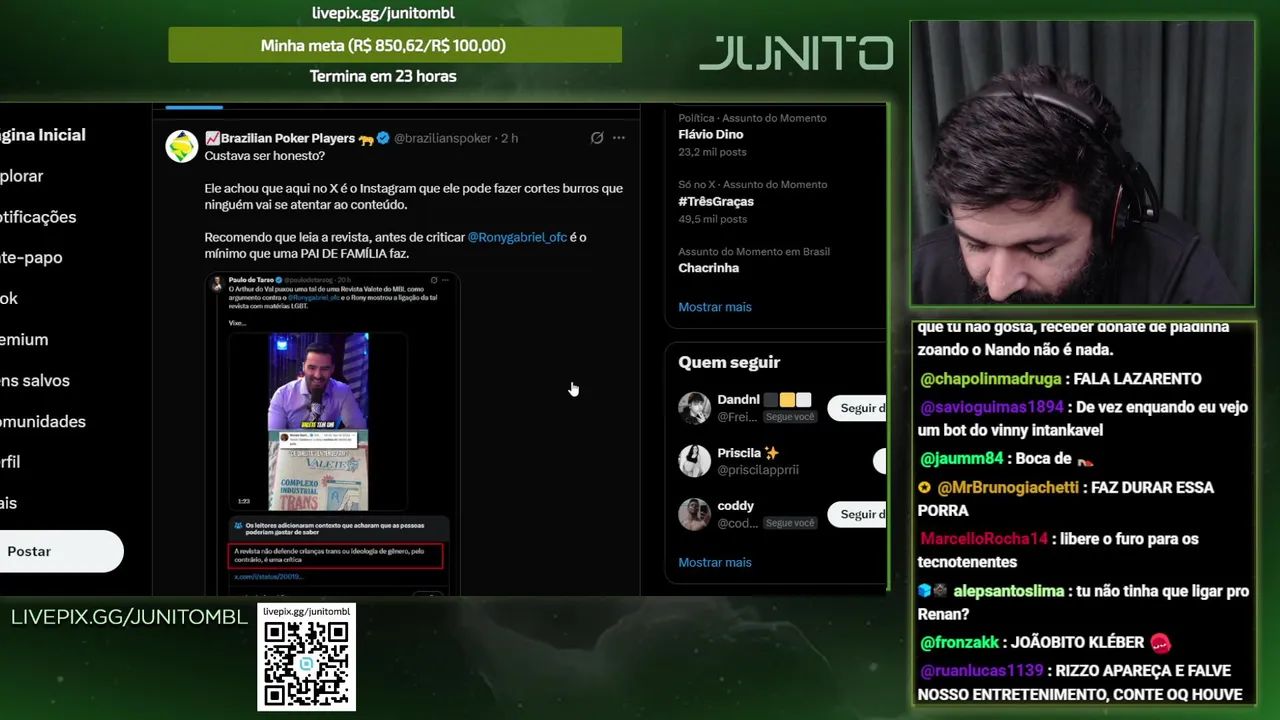This screenshot has height=720, width=1280.
Task: Click verified badge next to Brazilian Poker Players
Action: 383,138
